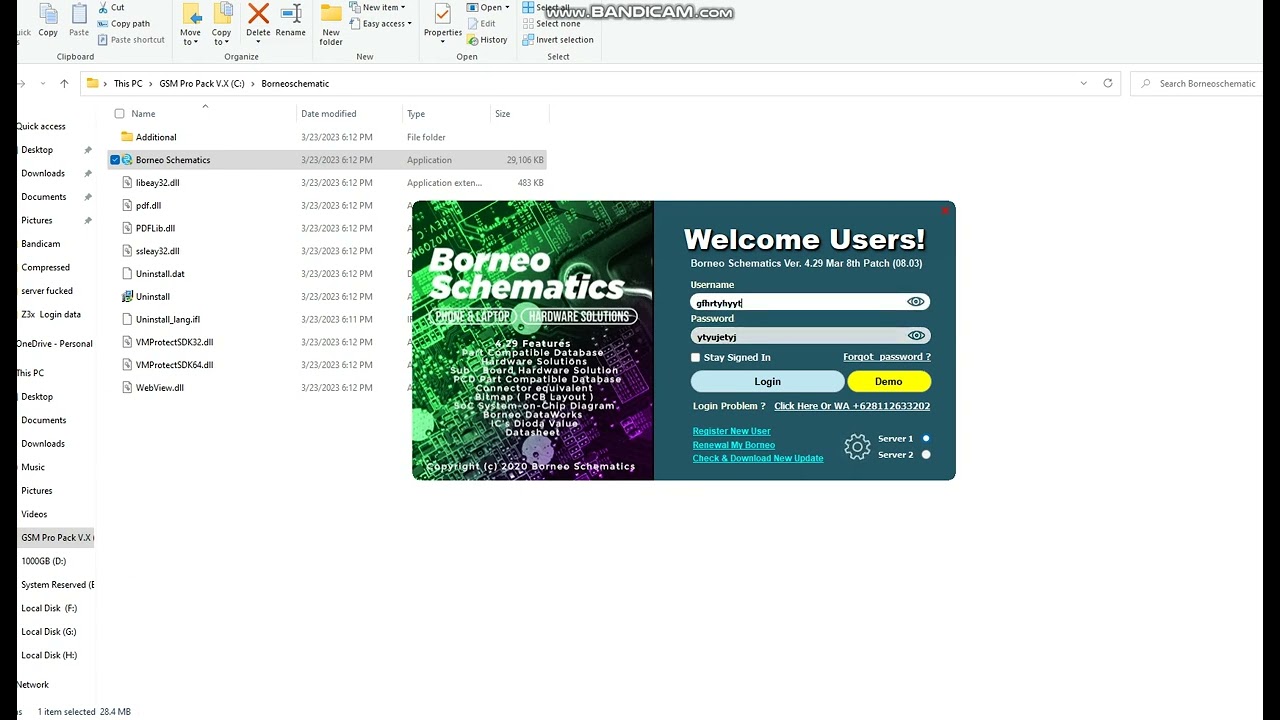Reveal username with eye icon
The width and height of the screenshot is (1280, 720).
point(915,302)
